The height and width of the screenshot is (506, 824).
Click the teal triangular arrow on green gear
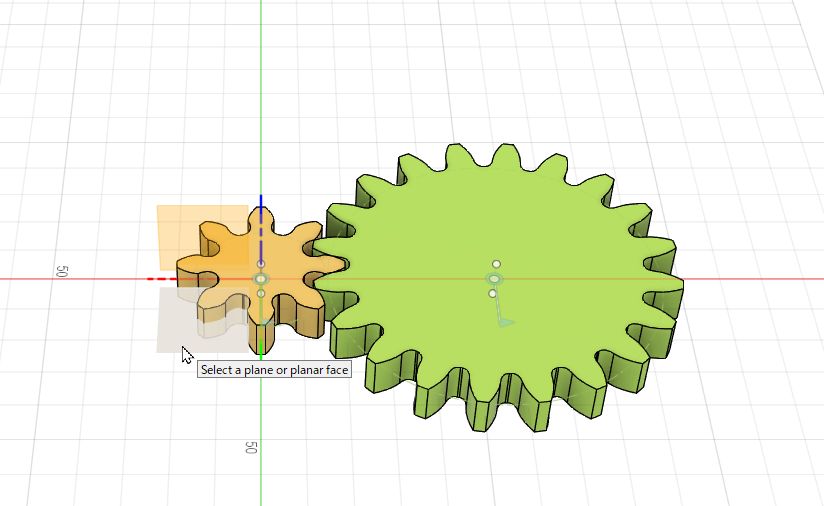click(x=506, y=321)
